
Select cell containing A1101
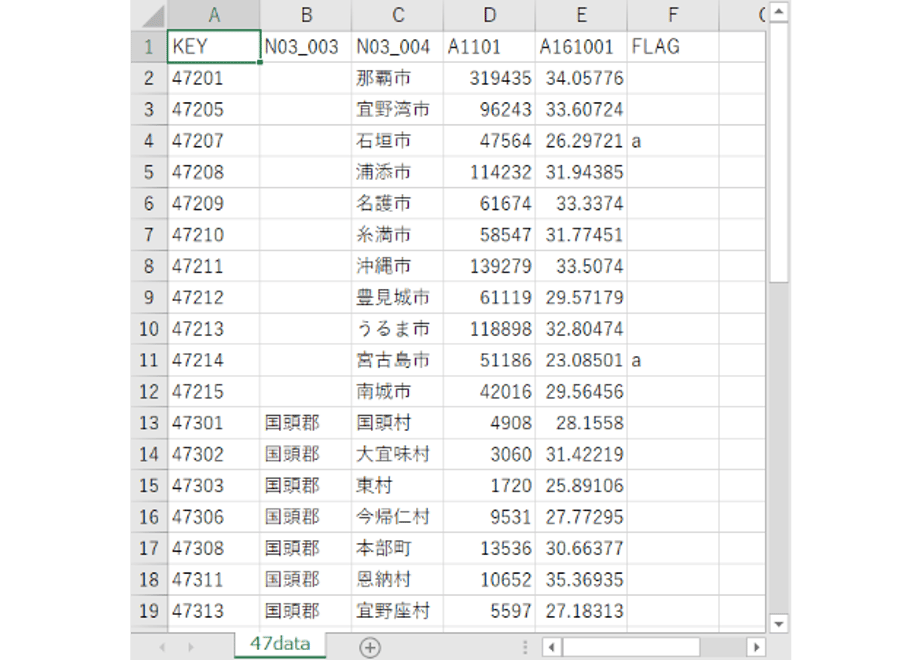[x=490, y=47]
